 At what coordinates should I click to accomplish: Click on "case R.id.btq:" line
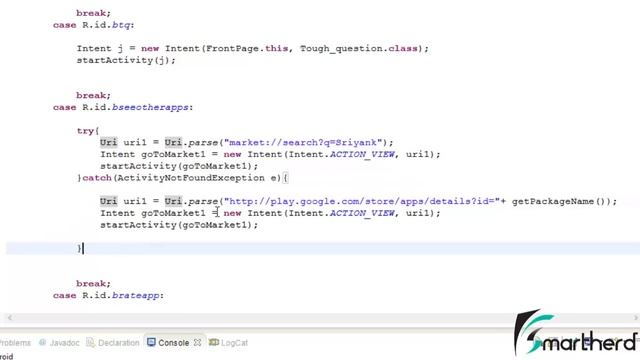point(93,25)
